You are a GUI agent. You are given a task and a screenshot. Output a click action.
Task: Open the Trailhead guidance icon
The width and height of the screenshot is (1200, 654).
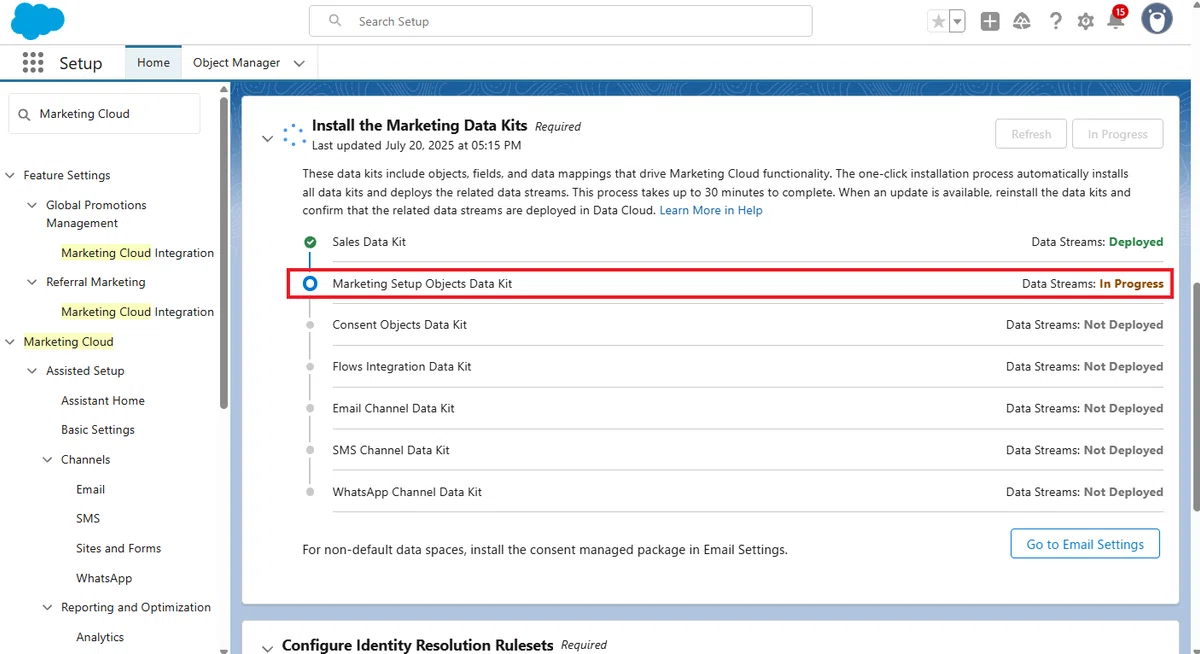(x=1022, y=21)
